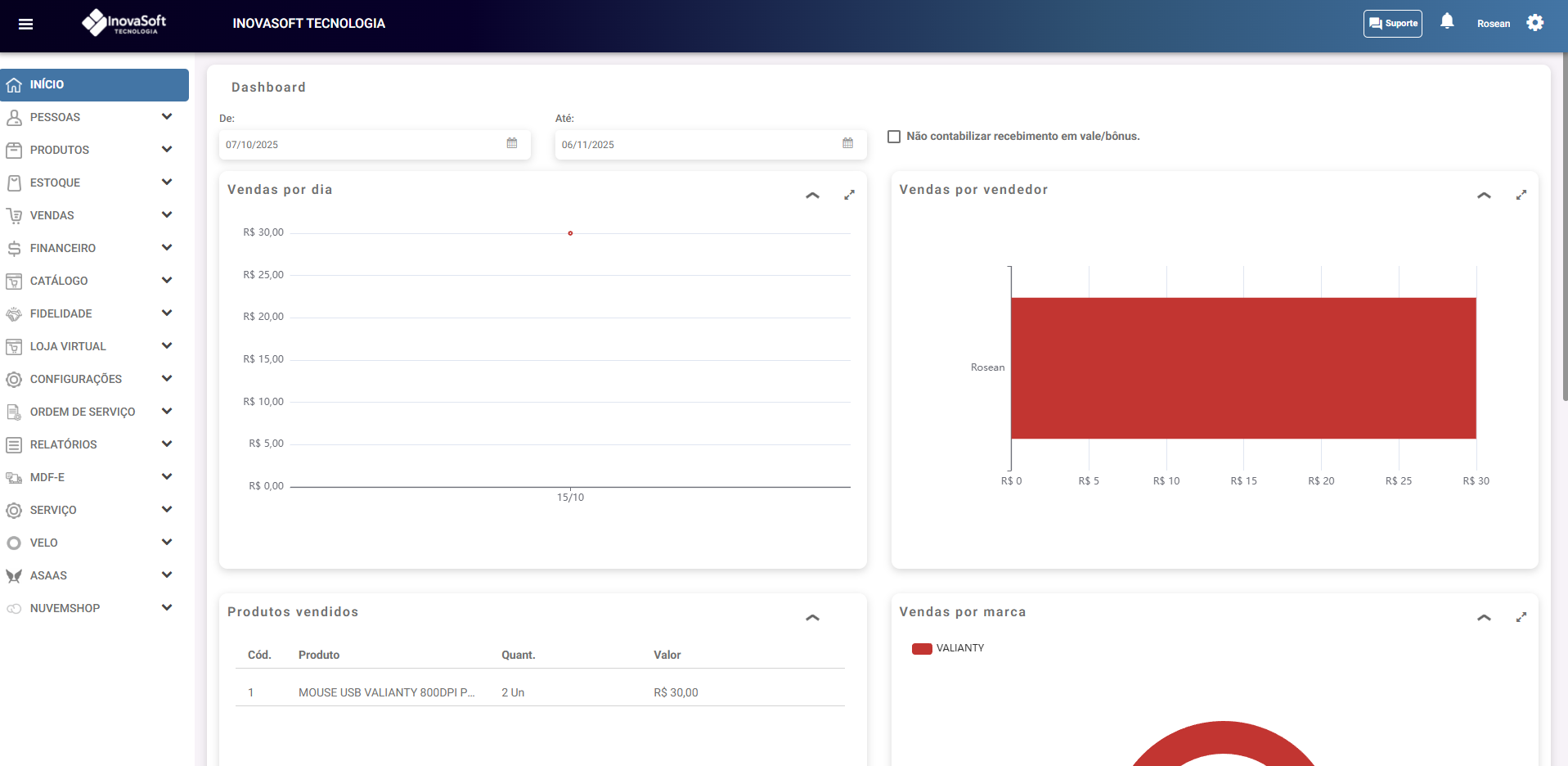The image size is (1568, 766).
Task: Open the 'De' date calendar picker
Action: tap(512, 144)
